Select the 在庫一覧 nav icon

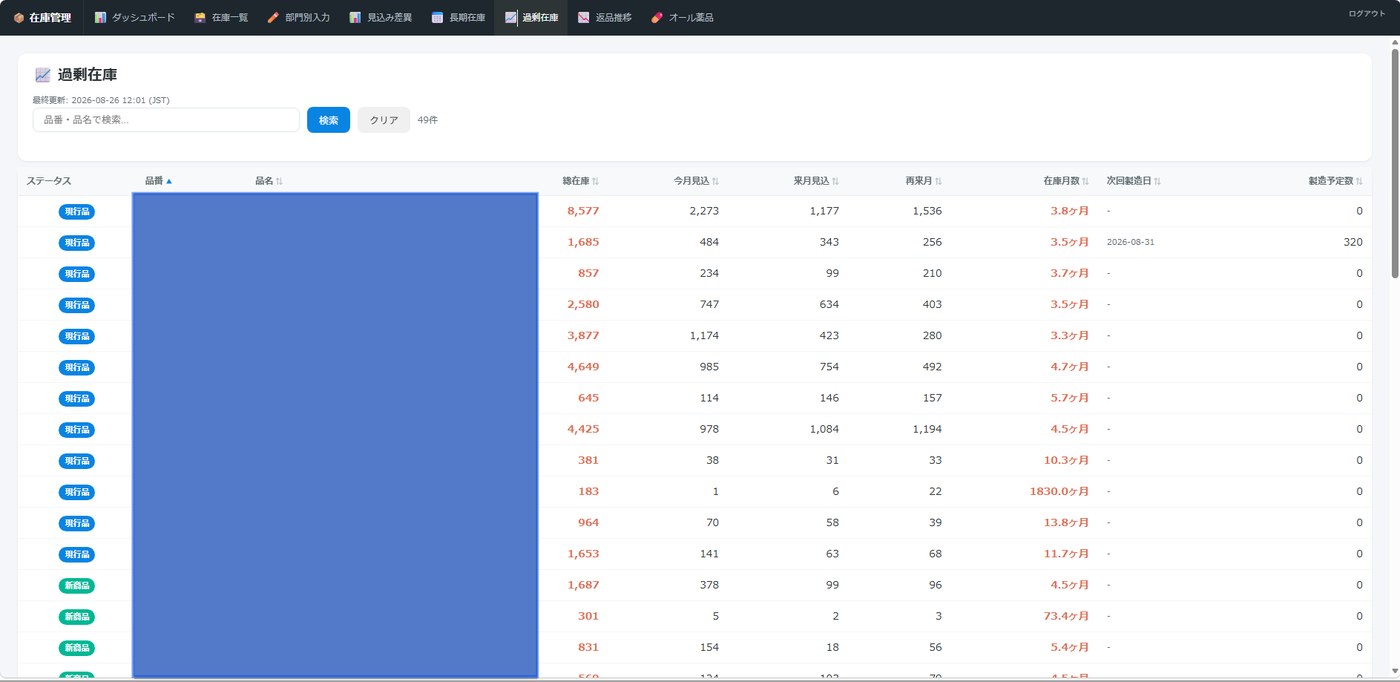[x=200, y=18]
